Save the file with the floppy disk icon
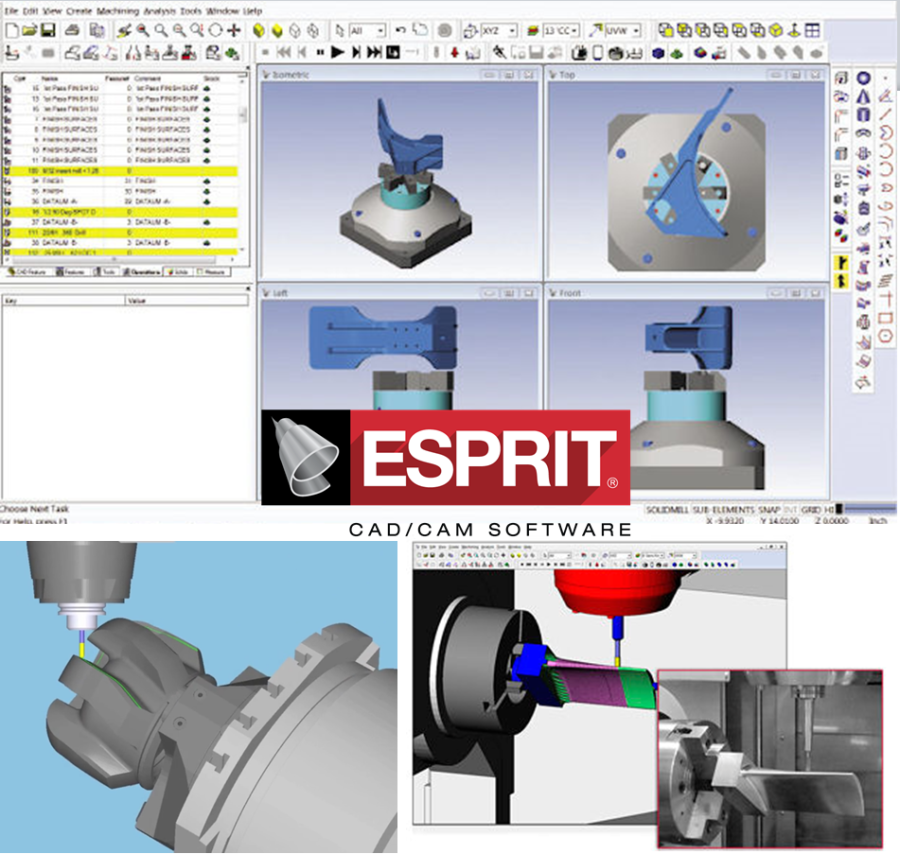Image resolution: width=900 pixels, height=854 pixels. (47, 30)
